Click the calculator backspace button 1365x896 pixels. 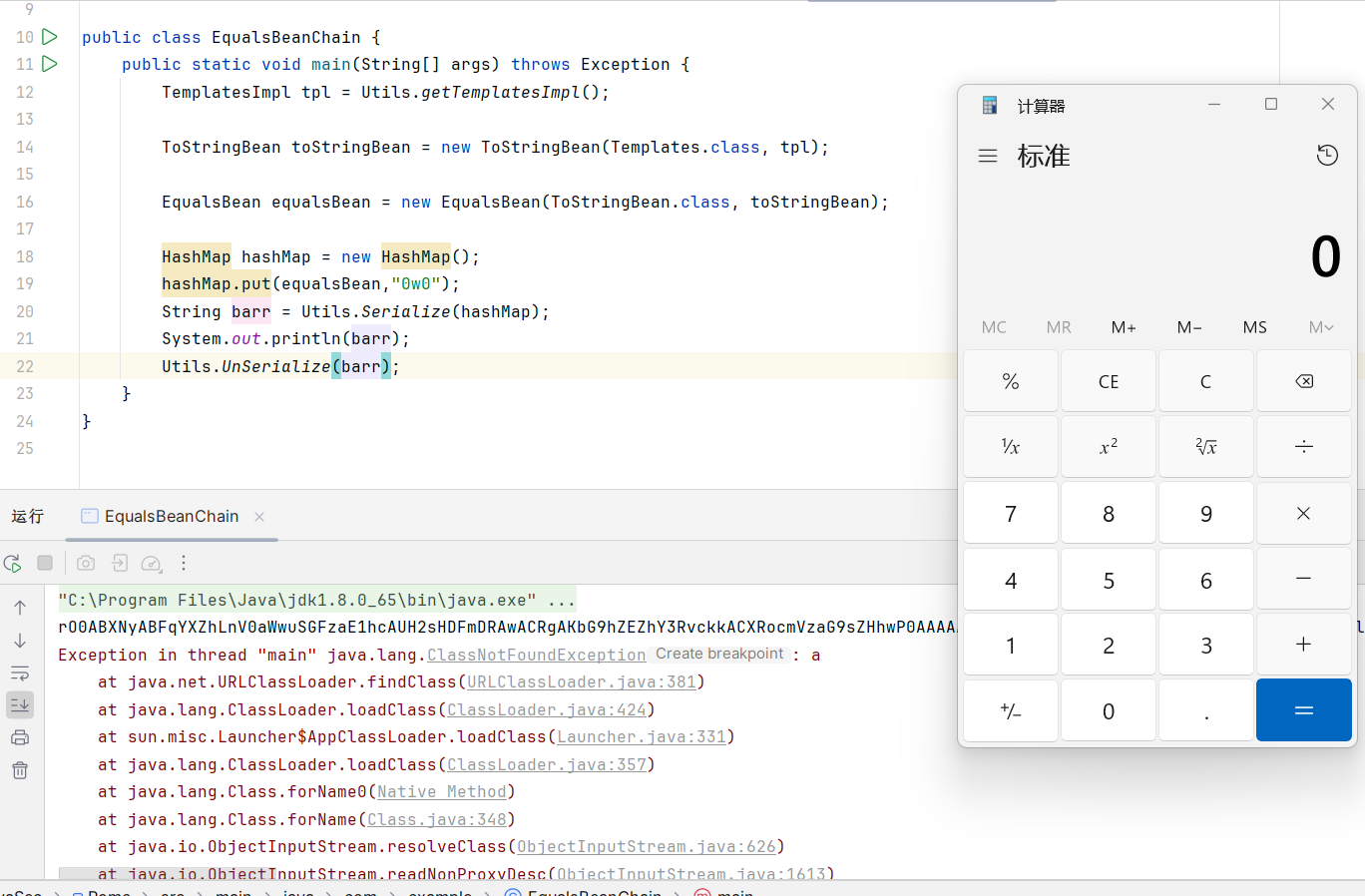click(1304, 381)
